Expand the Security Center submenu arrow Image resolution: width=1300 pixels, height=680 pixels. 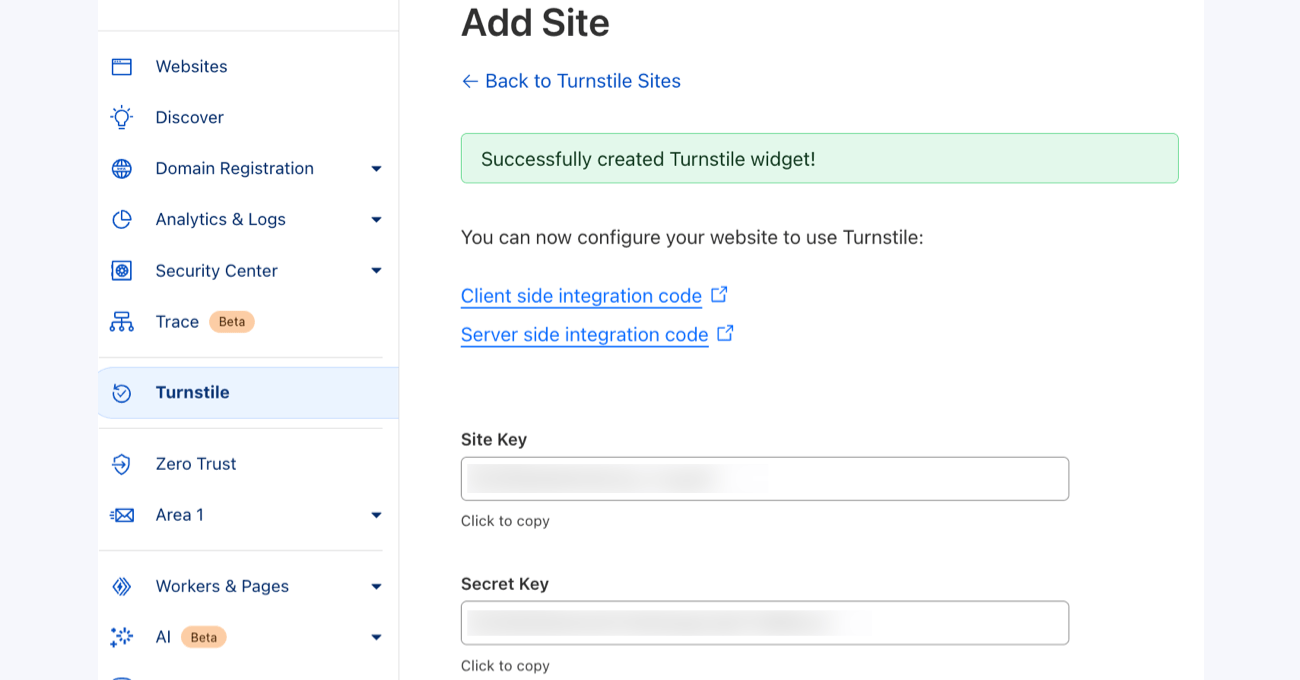pyautogui.click(x=376, y=271)
